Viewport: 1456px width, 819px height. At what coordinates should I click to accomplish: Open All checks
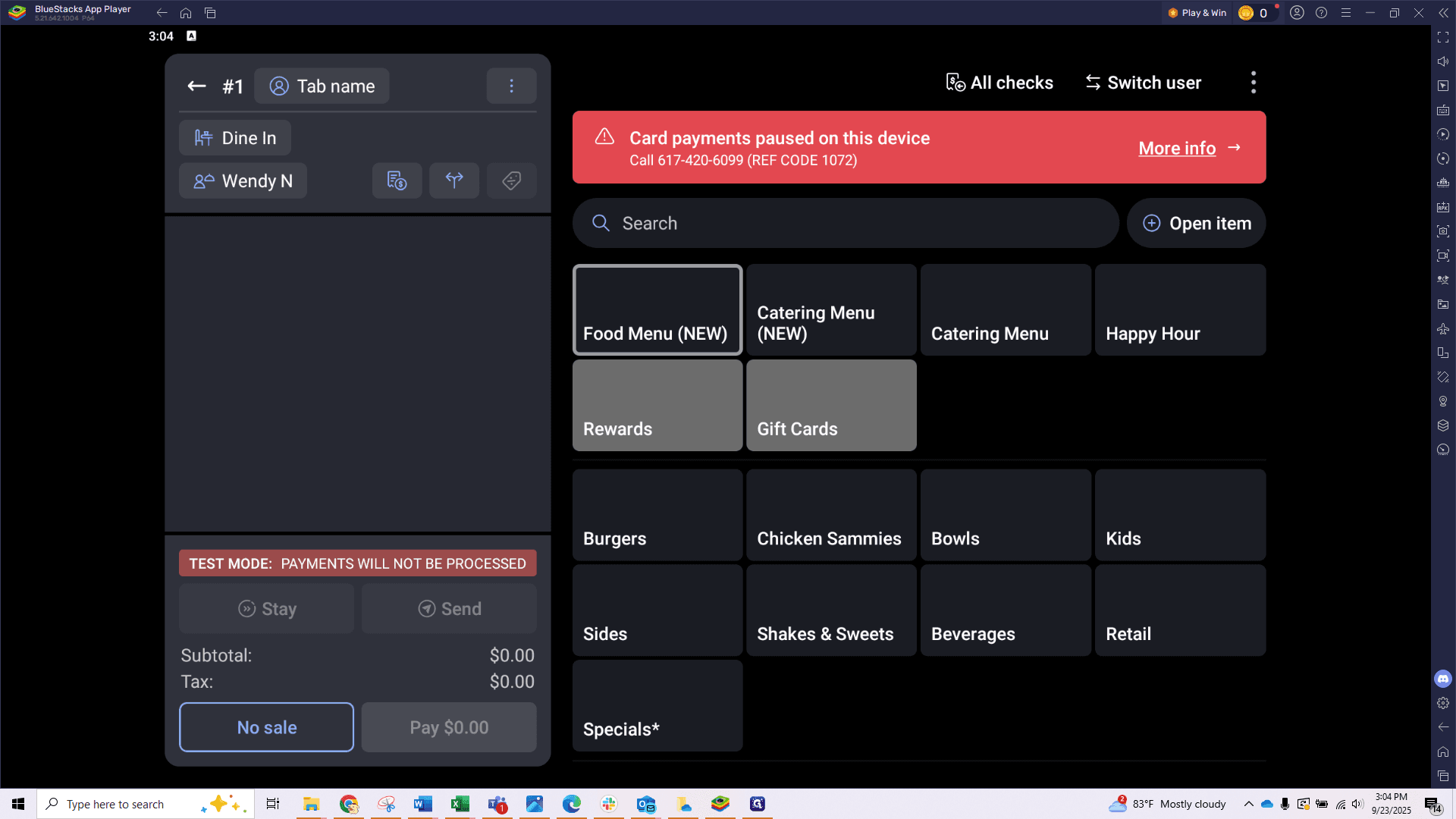(999, 83)
